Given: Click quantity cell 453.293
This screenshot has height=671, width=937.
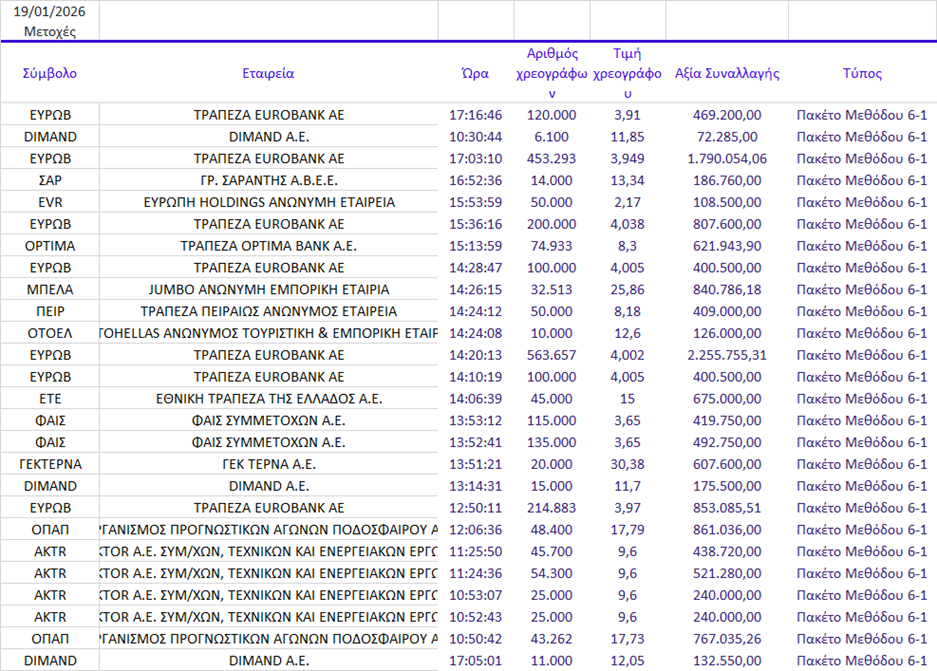Looking at the screenshot, I should (x=552, y=159).
